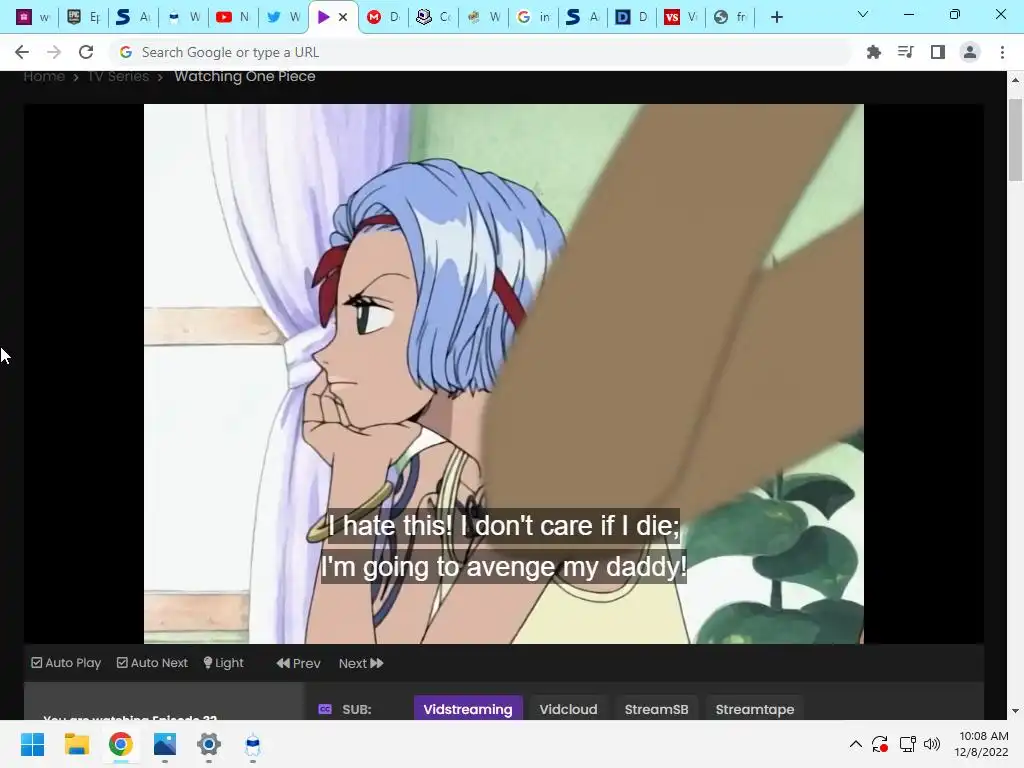Open the Photos app on the taskbar
Viewport: 1024px width, 768px height.
tap(165, 744)
